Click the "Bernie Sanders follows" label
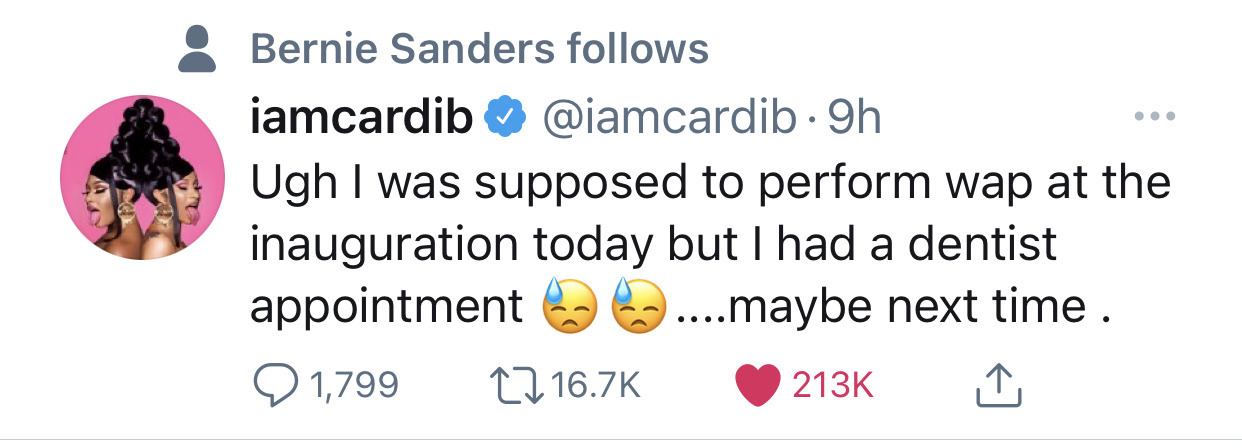The image size is (1242, 448). pos(479,48)
